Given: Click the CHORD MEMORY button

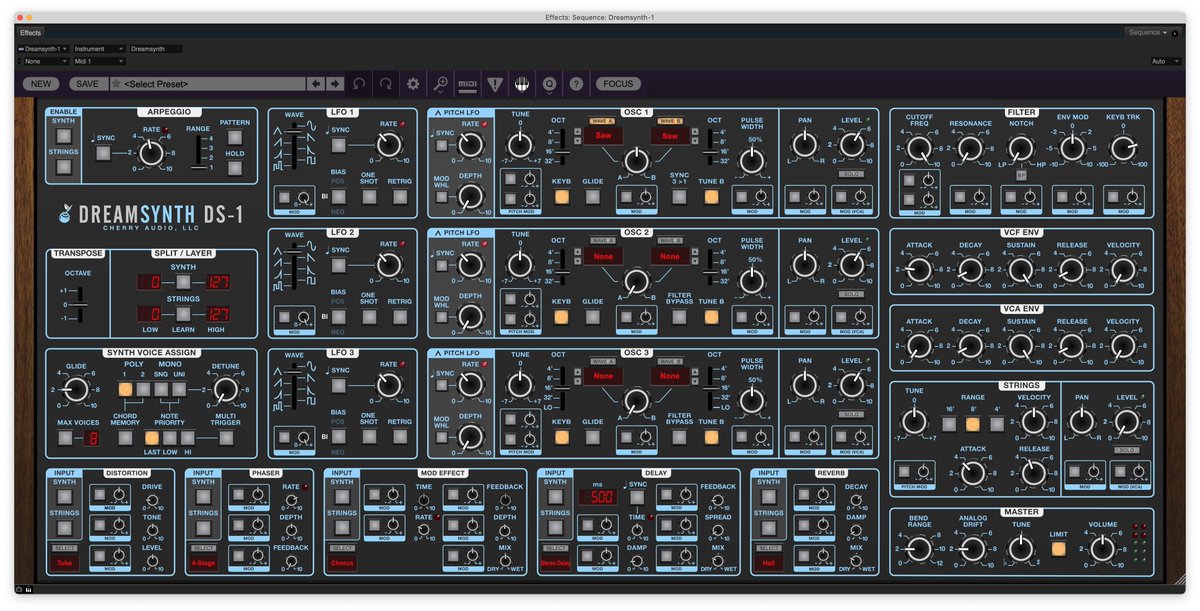Looking at the screenshot, I should [x=126, y=437].
